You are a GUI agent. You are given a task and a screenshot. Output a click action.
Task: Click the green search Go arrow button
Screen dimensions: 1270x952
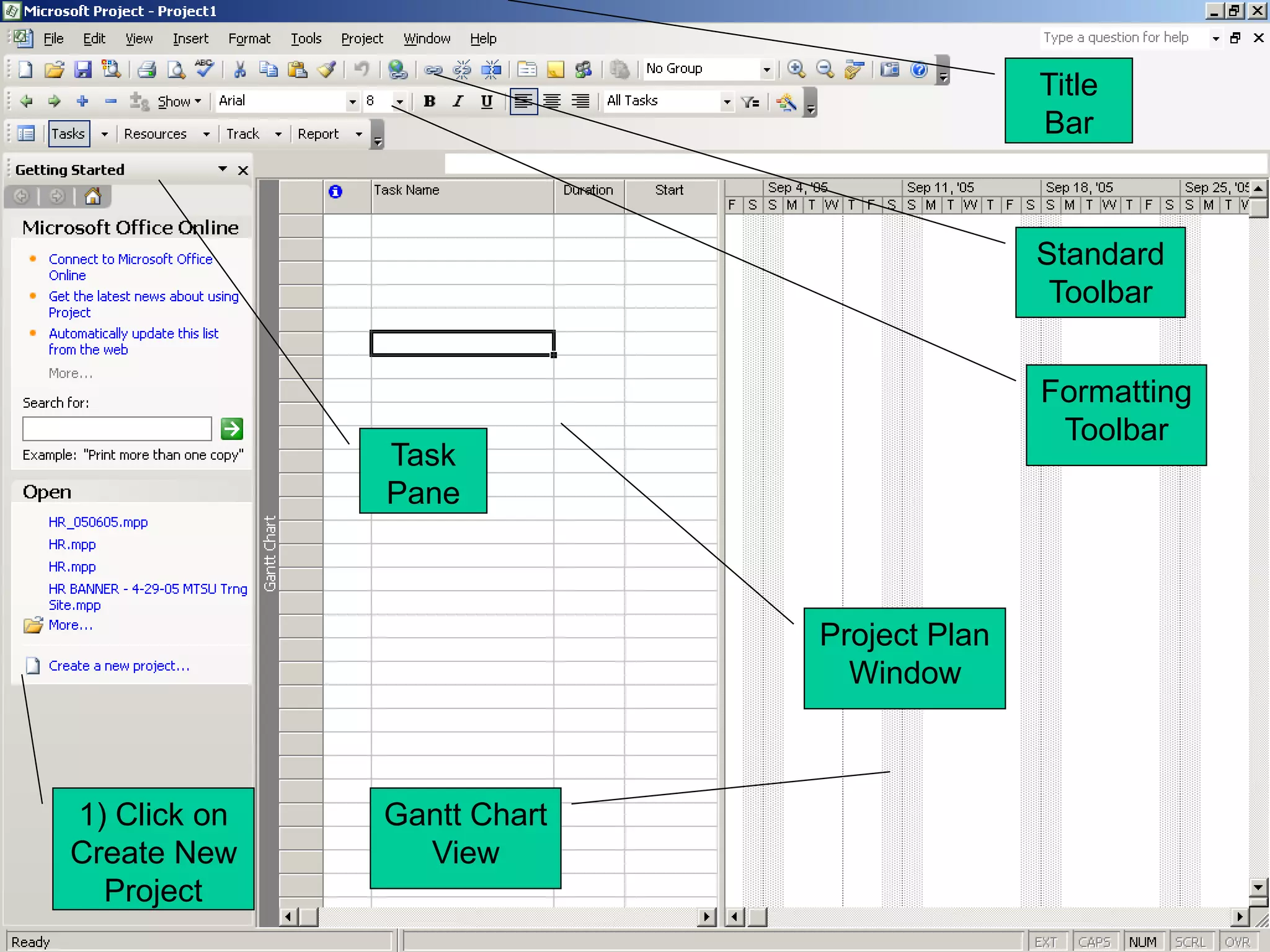[232, 428]
